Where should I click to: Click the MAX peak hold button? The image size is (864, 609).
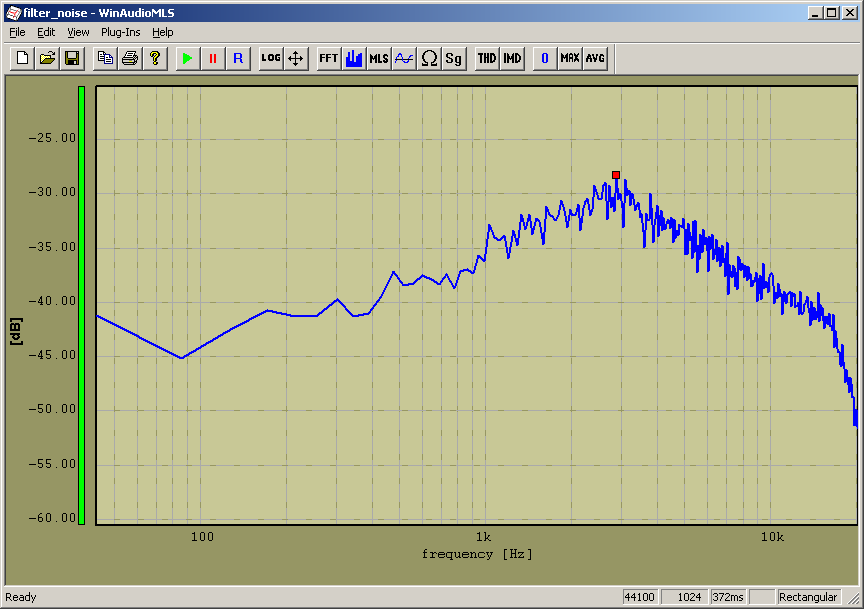[570, 58]
